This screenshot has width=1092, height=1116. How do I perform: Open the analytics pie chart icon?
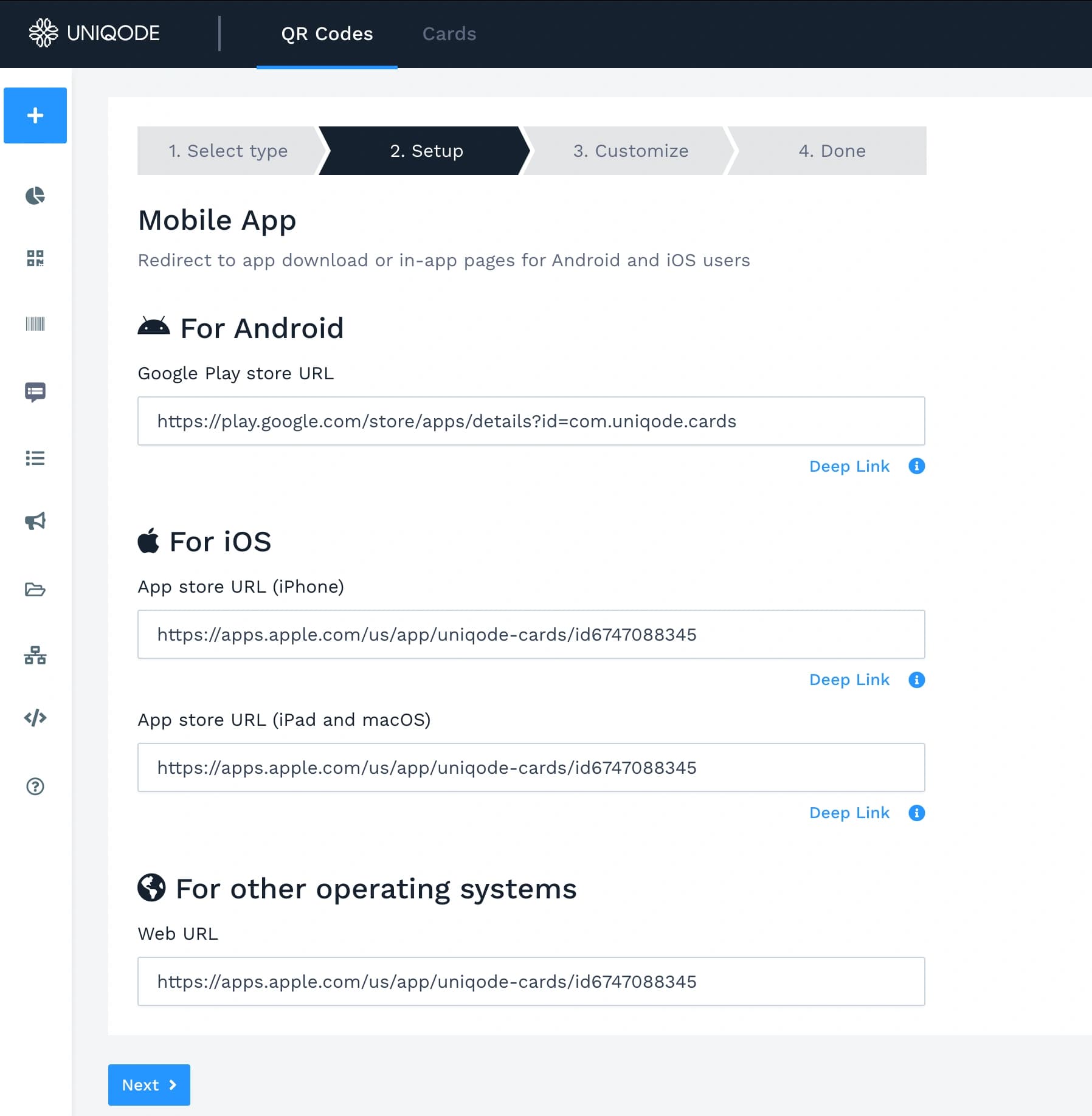[x=35, y=196]
